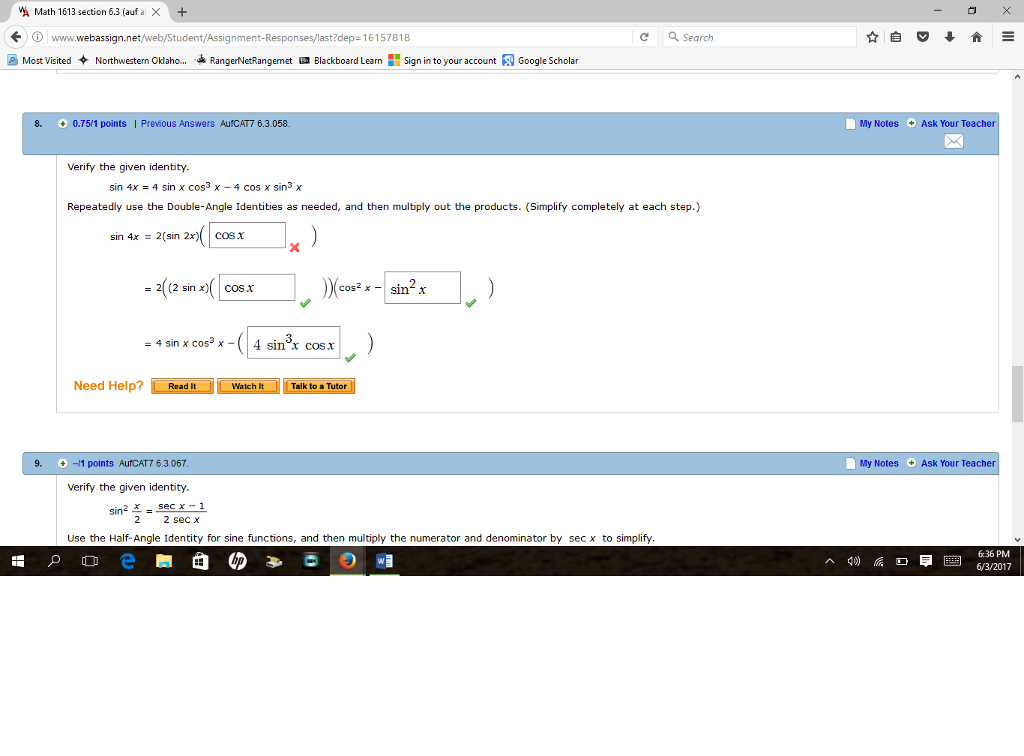
Task: Open Windows Start menu
Action: (18, 561)
